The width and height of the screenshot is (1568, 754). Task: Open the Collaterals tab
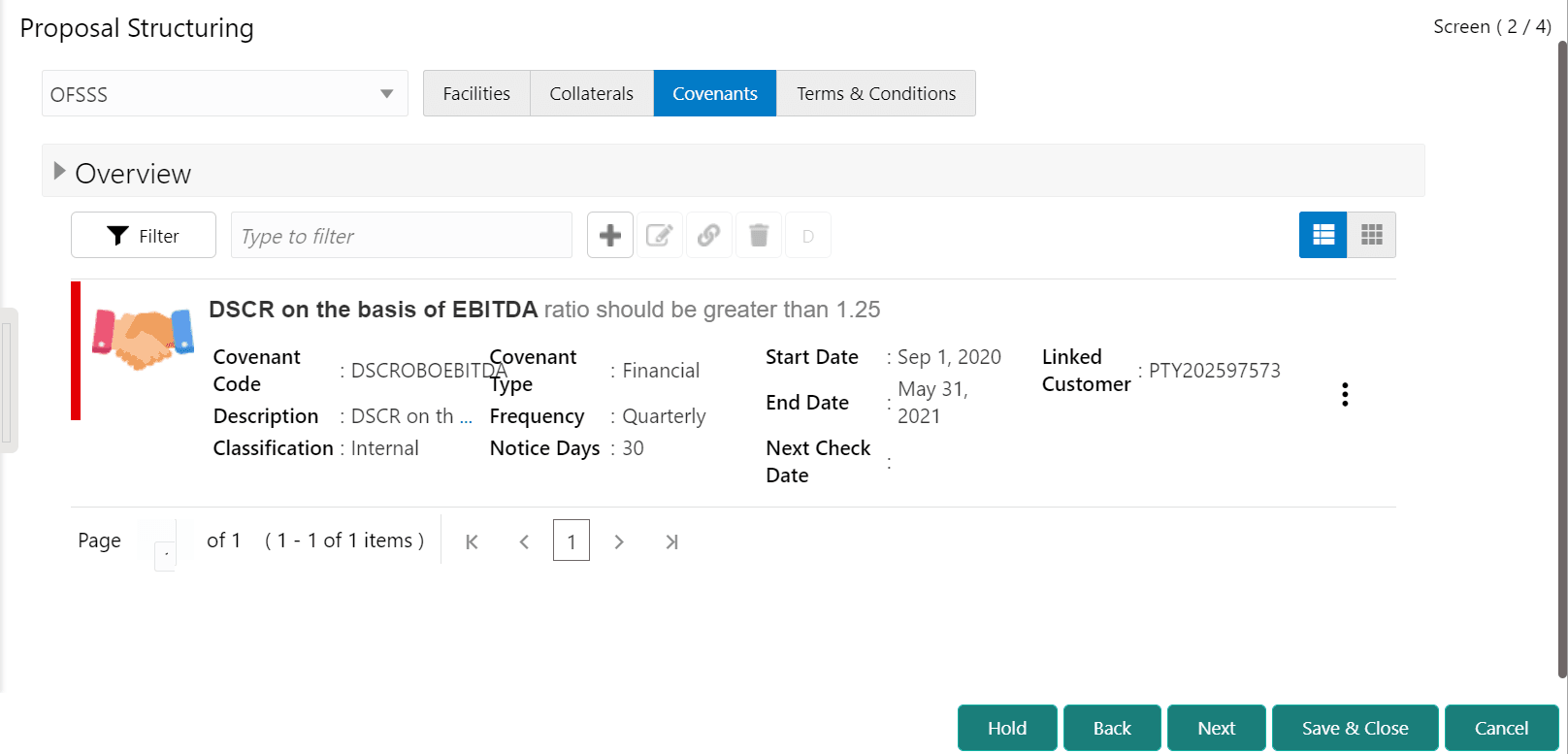[x=592, y=93]
